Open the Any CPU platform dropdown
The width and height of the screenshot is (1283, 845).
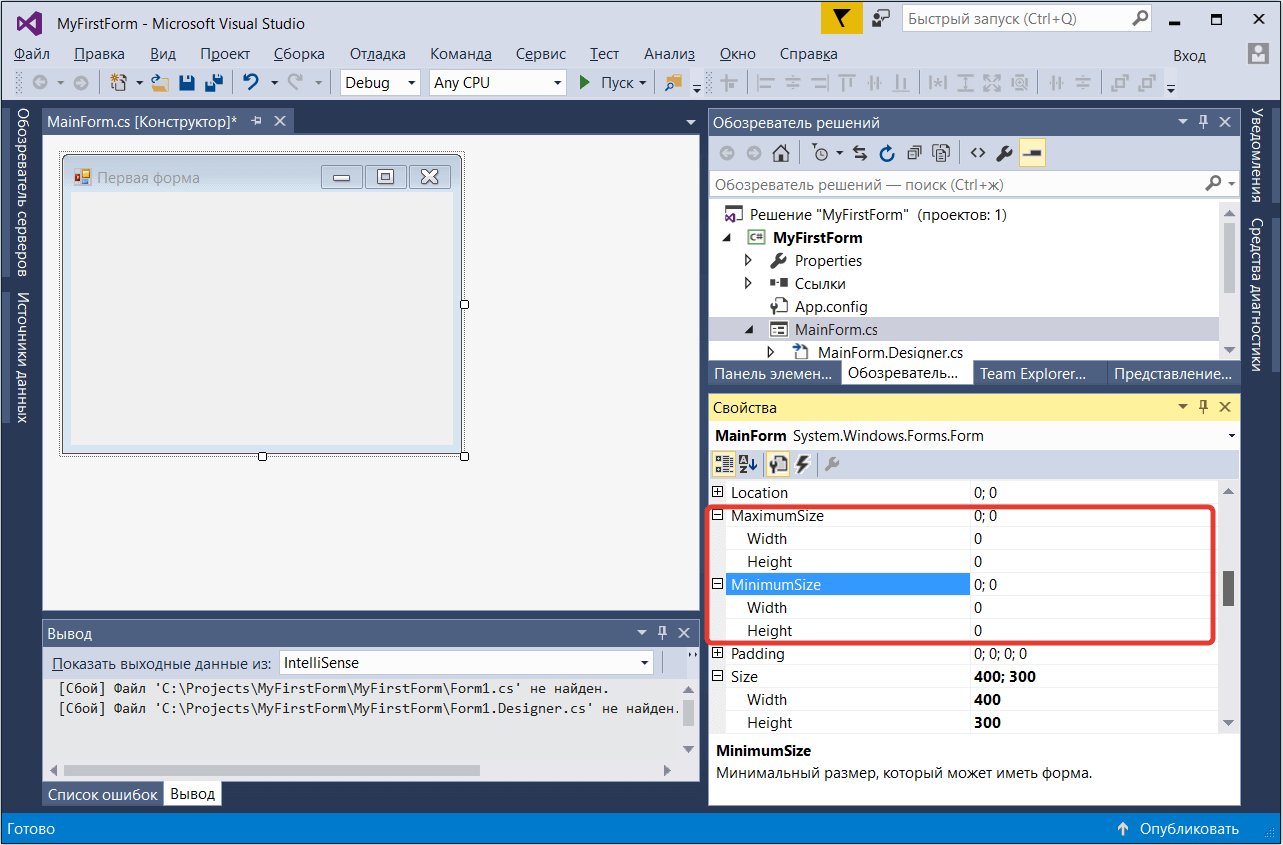558,83
